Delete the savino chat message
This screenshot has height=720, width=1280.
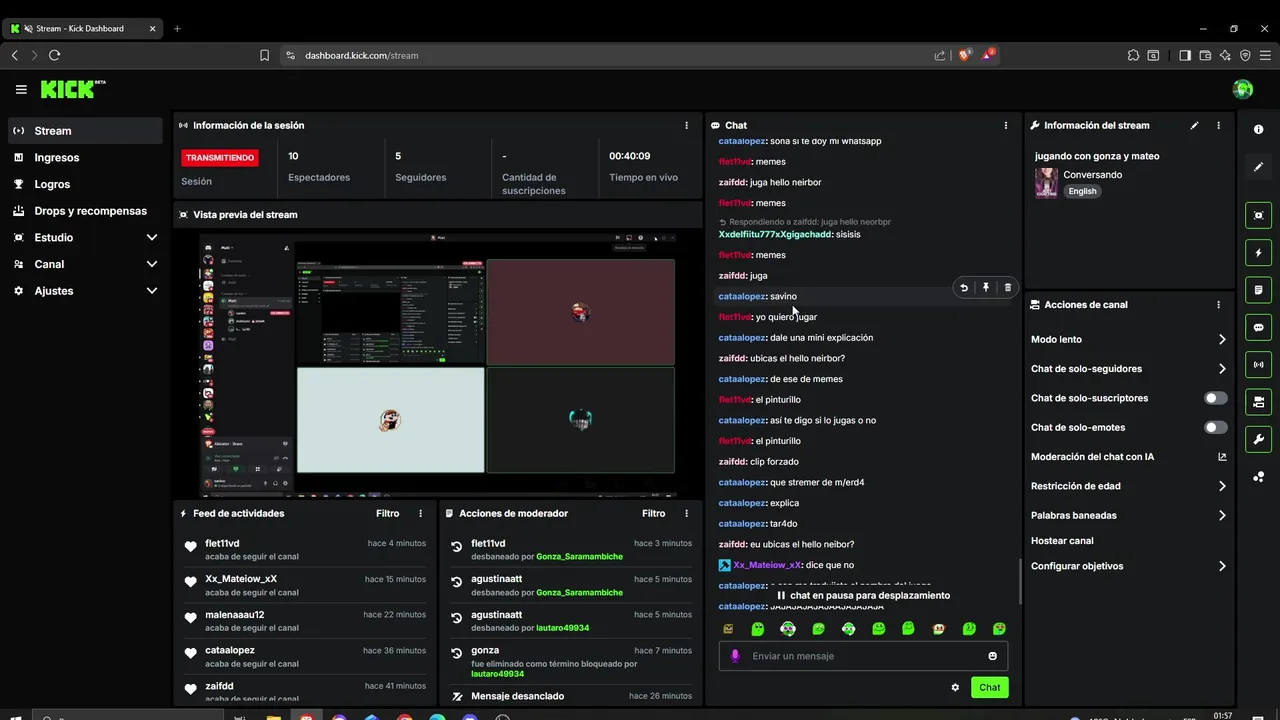coord(1007,288)
